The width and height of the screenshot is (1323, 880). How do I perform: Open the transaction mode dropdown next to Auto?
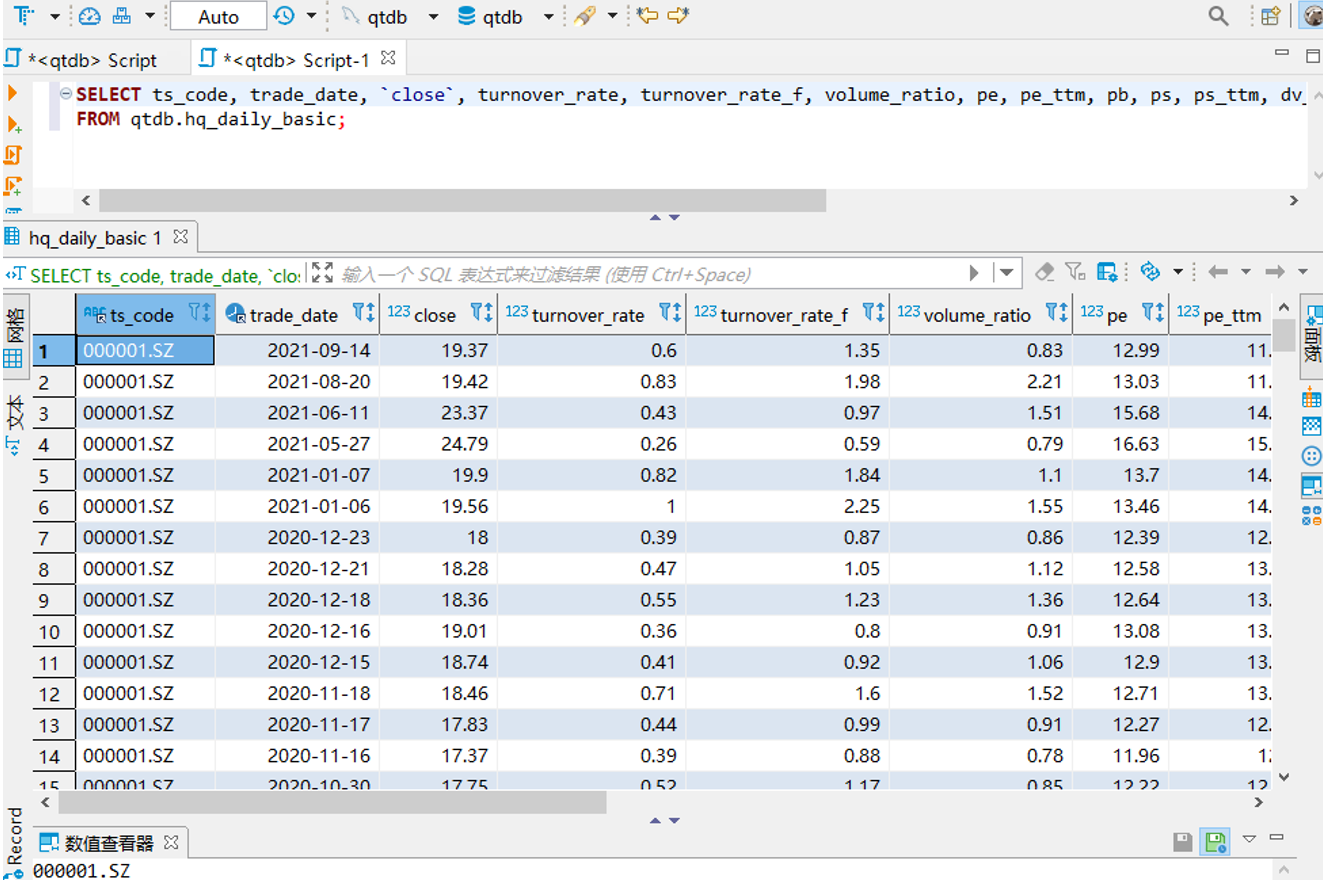311,17
